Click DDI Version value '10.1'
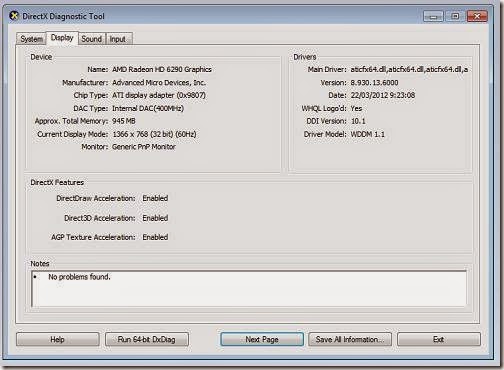This screenshot has height=370, width=504. [x=358, y=121]
